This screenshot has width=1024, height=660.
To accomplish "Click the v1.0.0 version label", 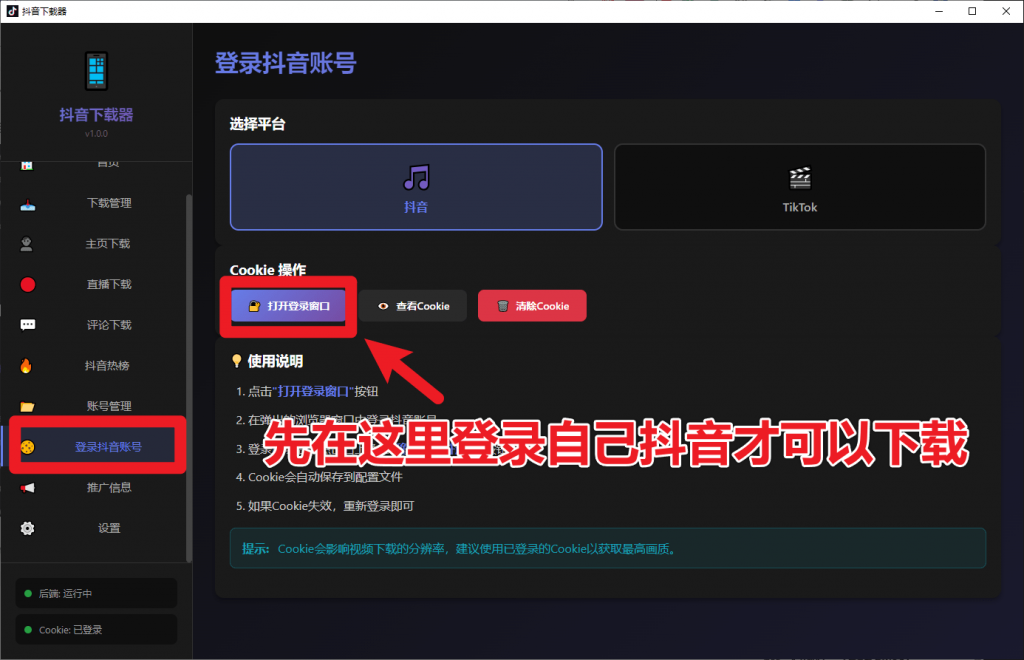I will [x=96, y=133].
